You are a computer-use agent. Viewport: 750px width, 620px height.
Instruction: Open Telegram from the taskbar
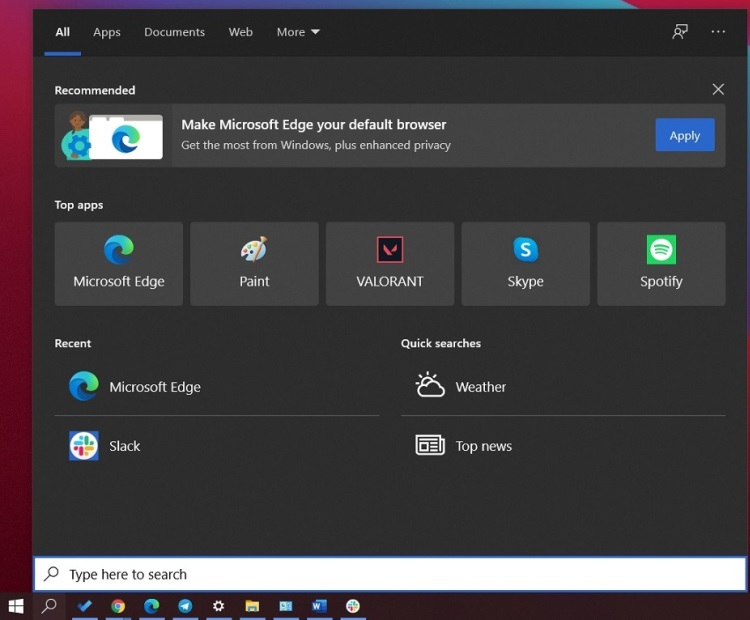[185, 606]
